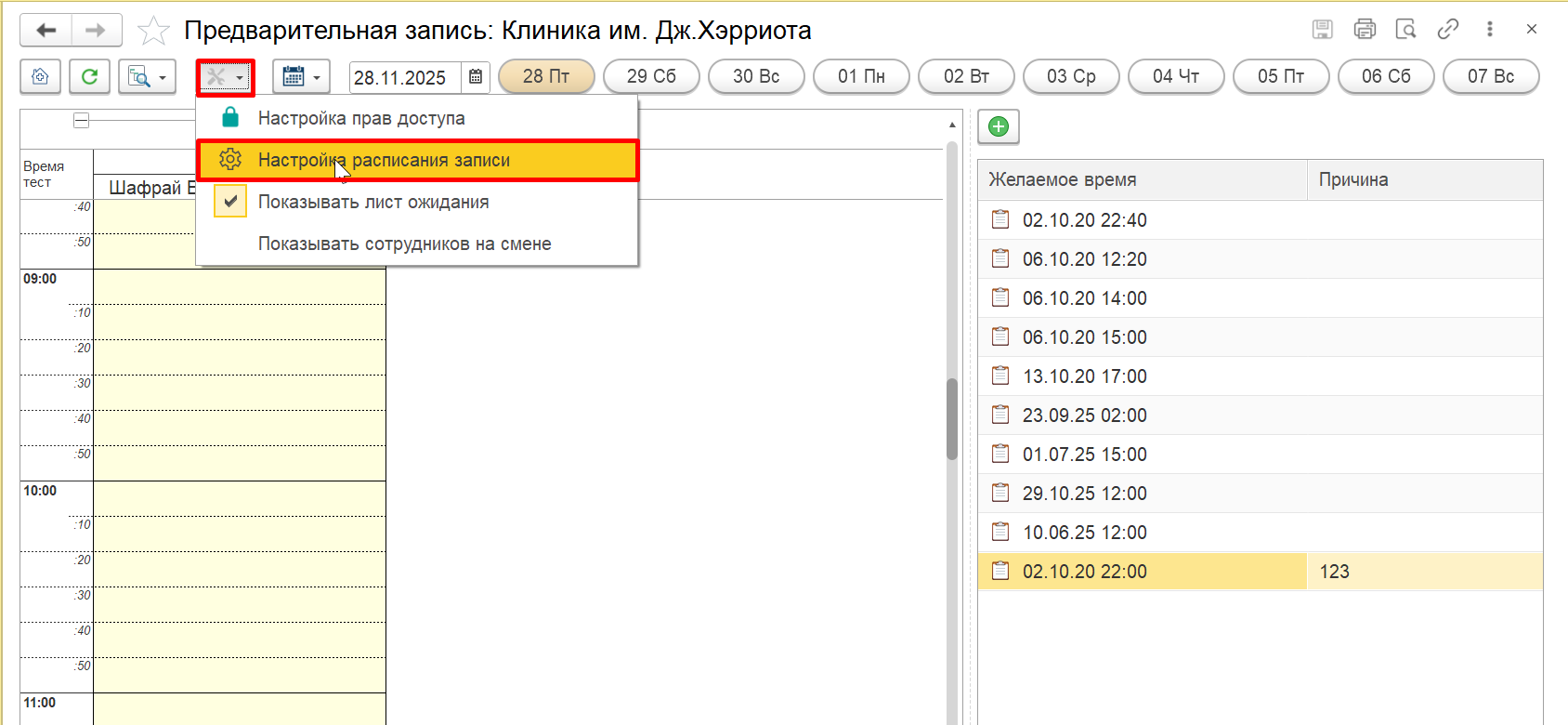
Task: Copy link using the chain icon
Action: pos(1447,30)
